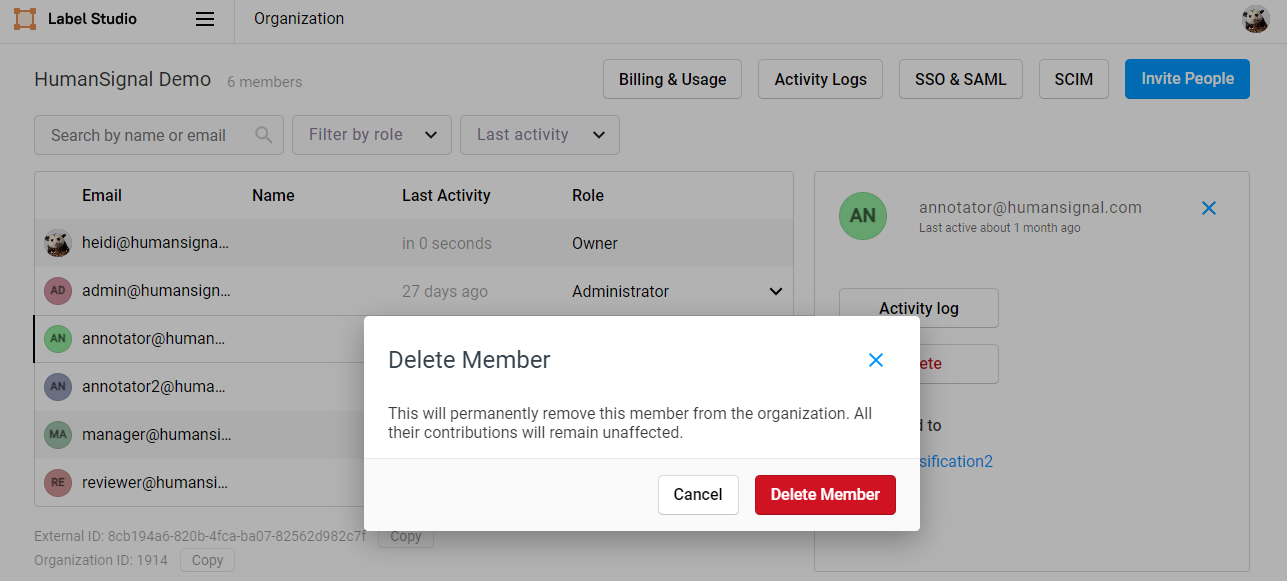
Task: Click the search magnifier icon
Action: [x=264, y=134]
